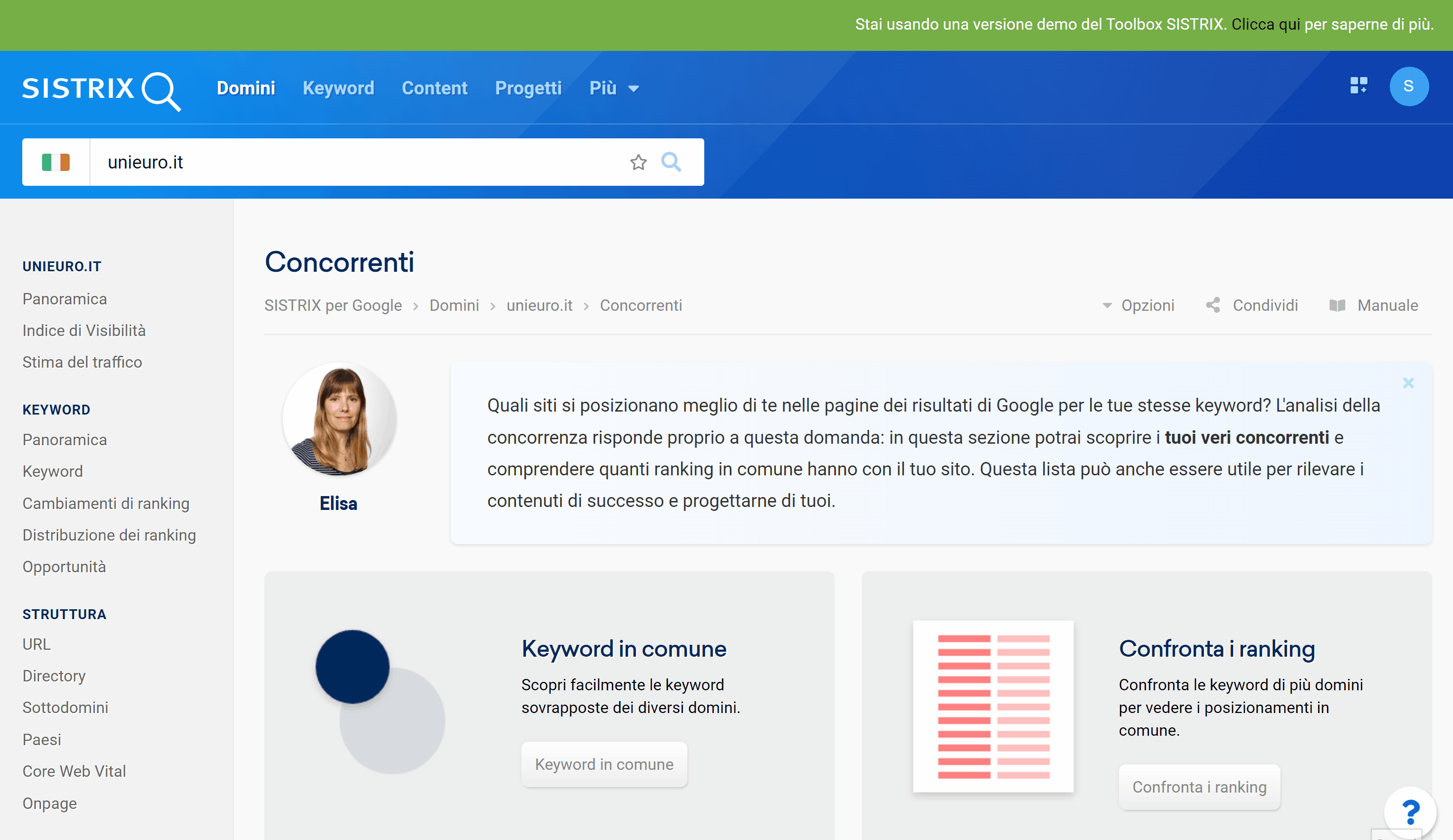Expand the Opzioni dropdown
This screenshot has width=1453, height=840.
(1139, 305)
